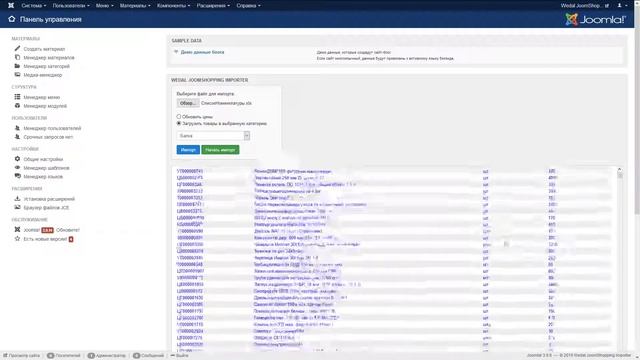The height and width of the screenshot is (360, 640).
Task: Click the Обновите! Joomla update link
Action: 68,230
